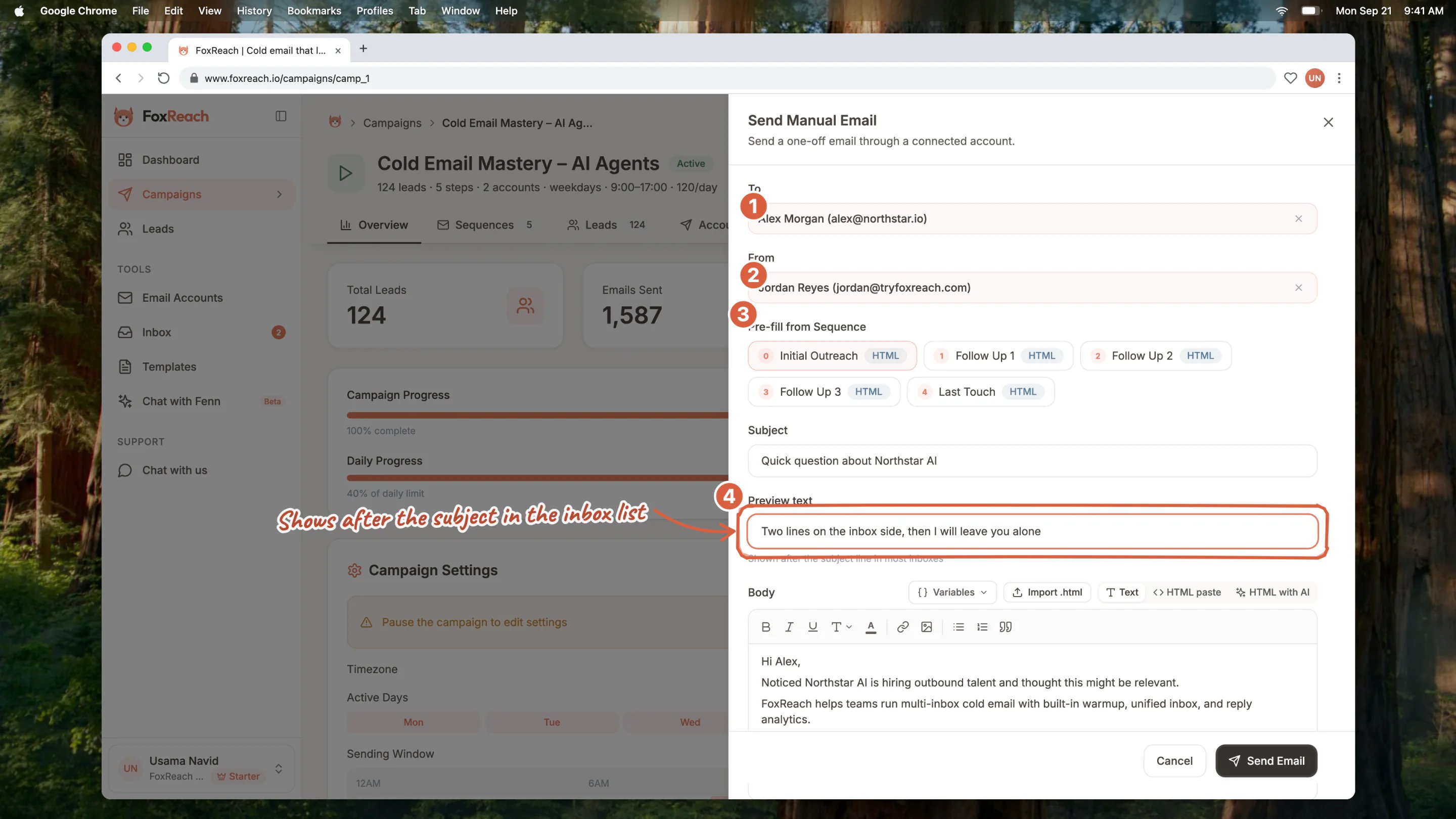Open Chrome's three-dot menu
Viewport: 1456px width, 819px height.
pos(1339,78)
